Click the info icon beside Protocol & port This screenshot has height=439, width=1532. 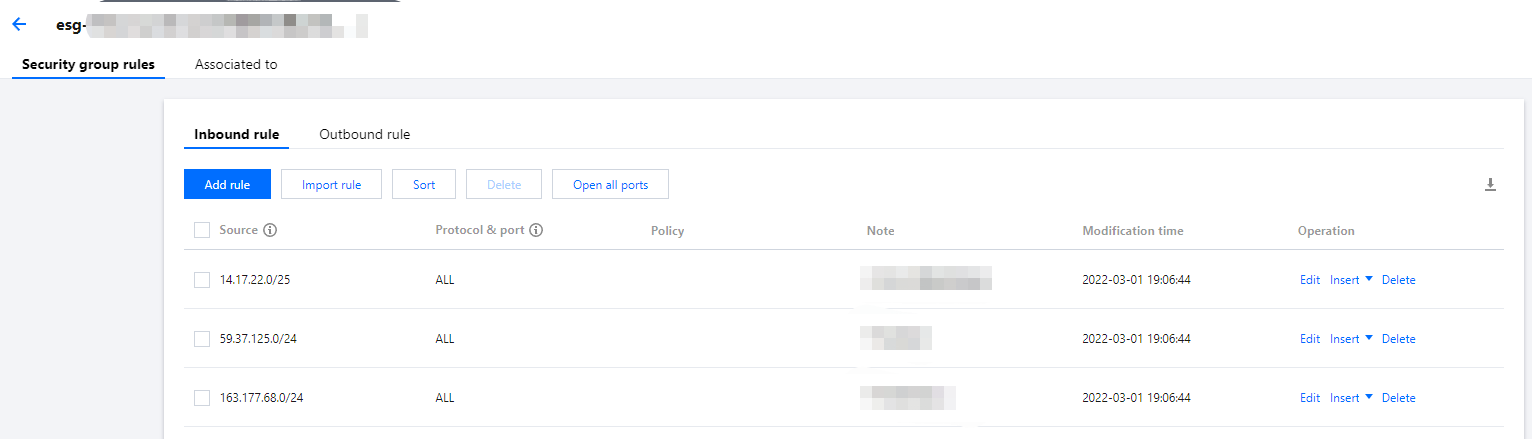536,230
